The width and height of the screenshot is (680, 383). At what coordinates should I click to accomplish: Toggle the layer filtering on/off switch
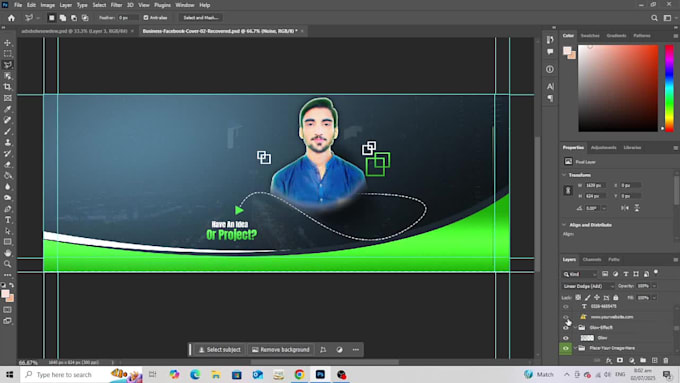[656, 272]
